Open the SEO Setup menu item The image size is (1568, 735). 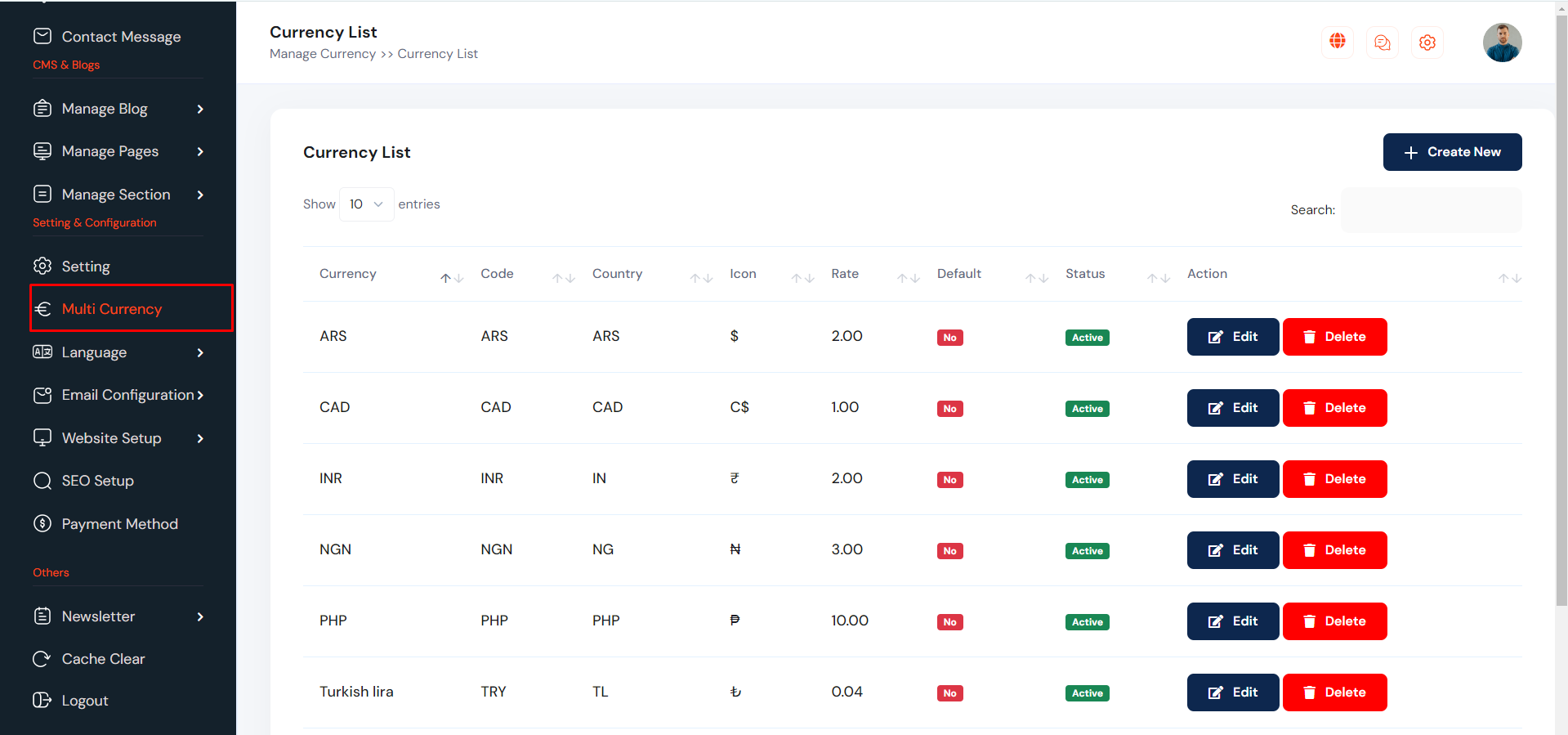[x=97, y=481]
